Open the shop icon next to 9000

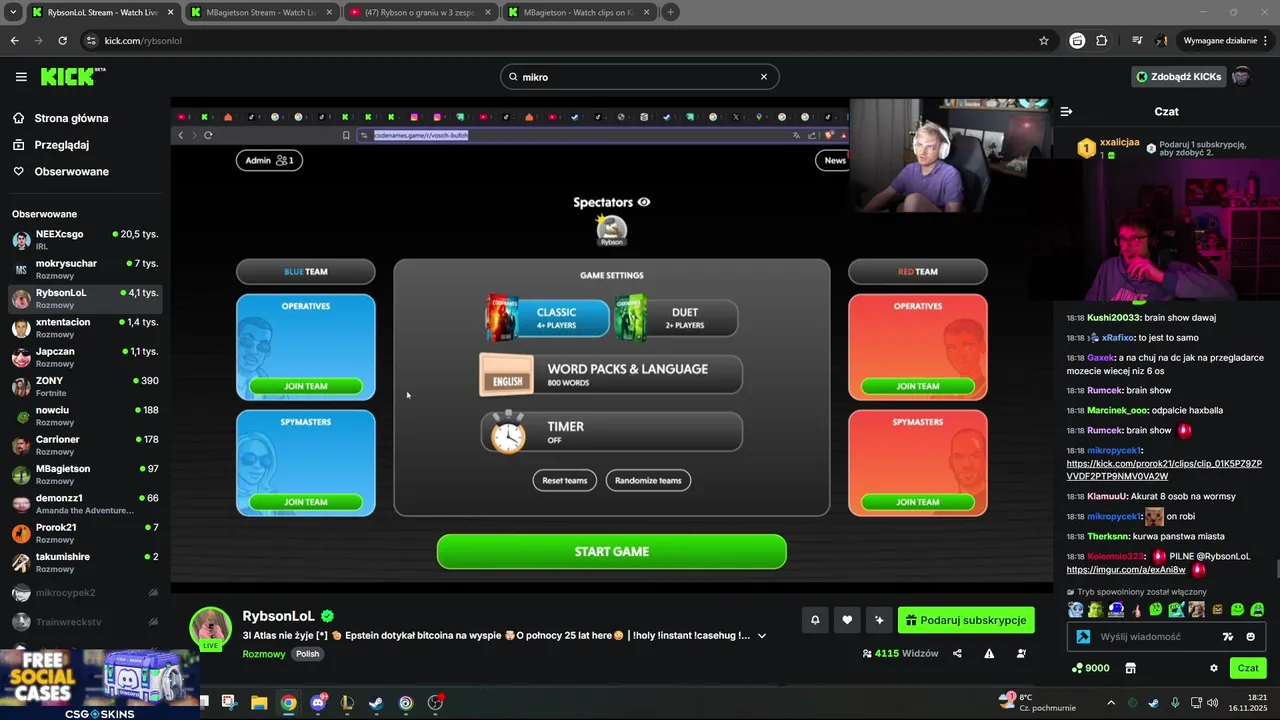(1131, 668)
